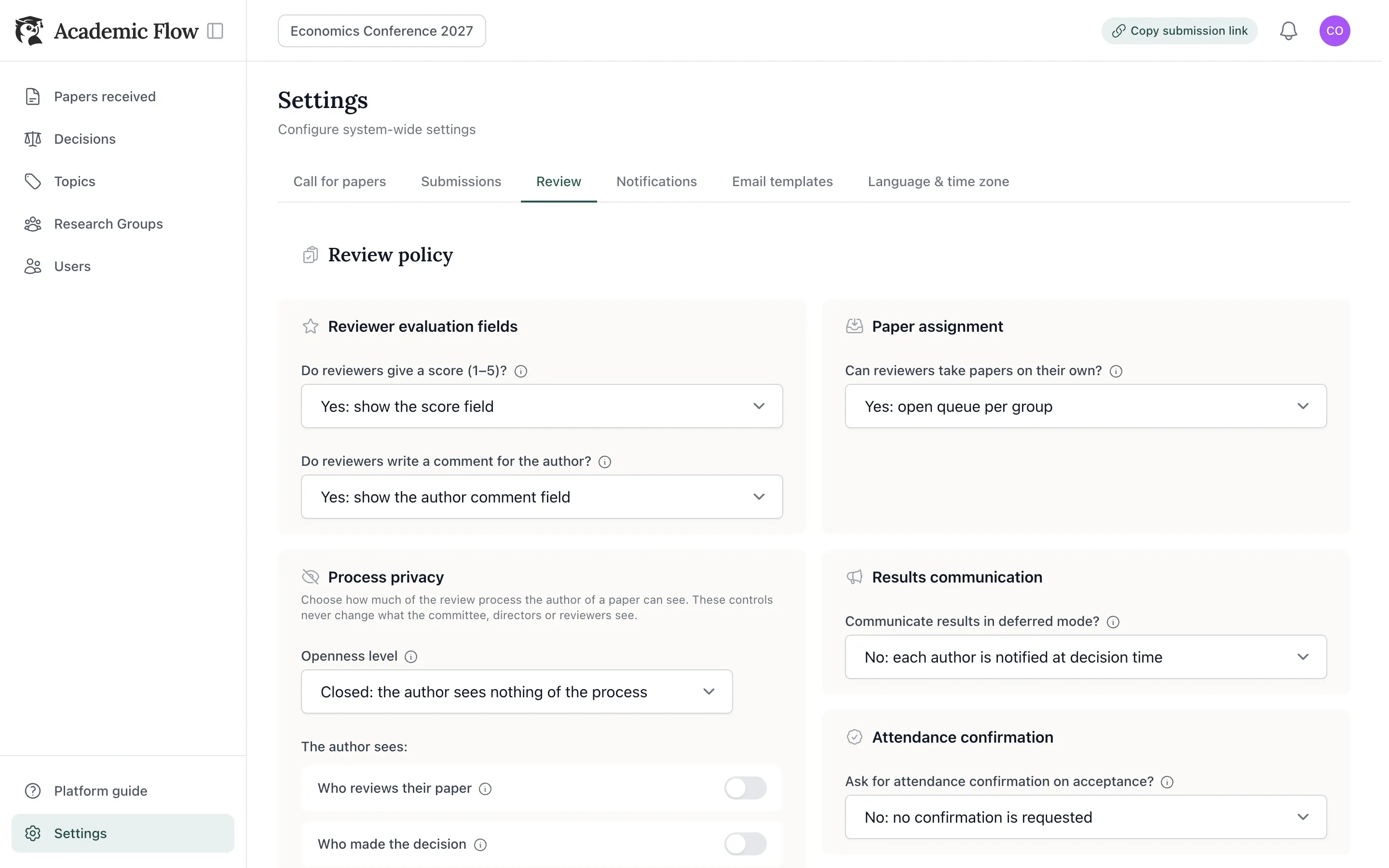Switch to Email templates tab
This screenshot has width=1389, height=868.
tap(782, 181)
